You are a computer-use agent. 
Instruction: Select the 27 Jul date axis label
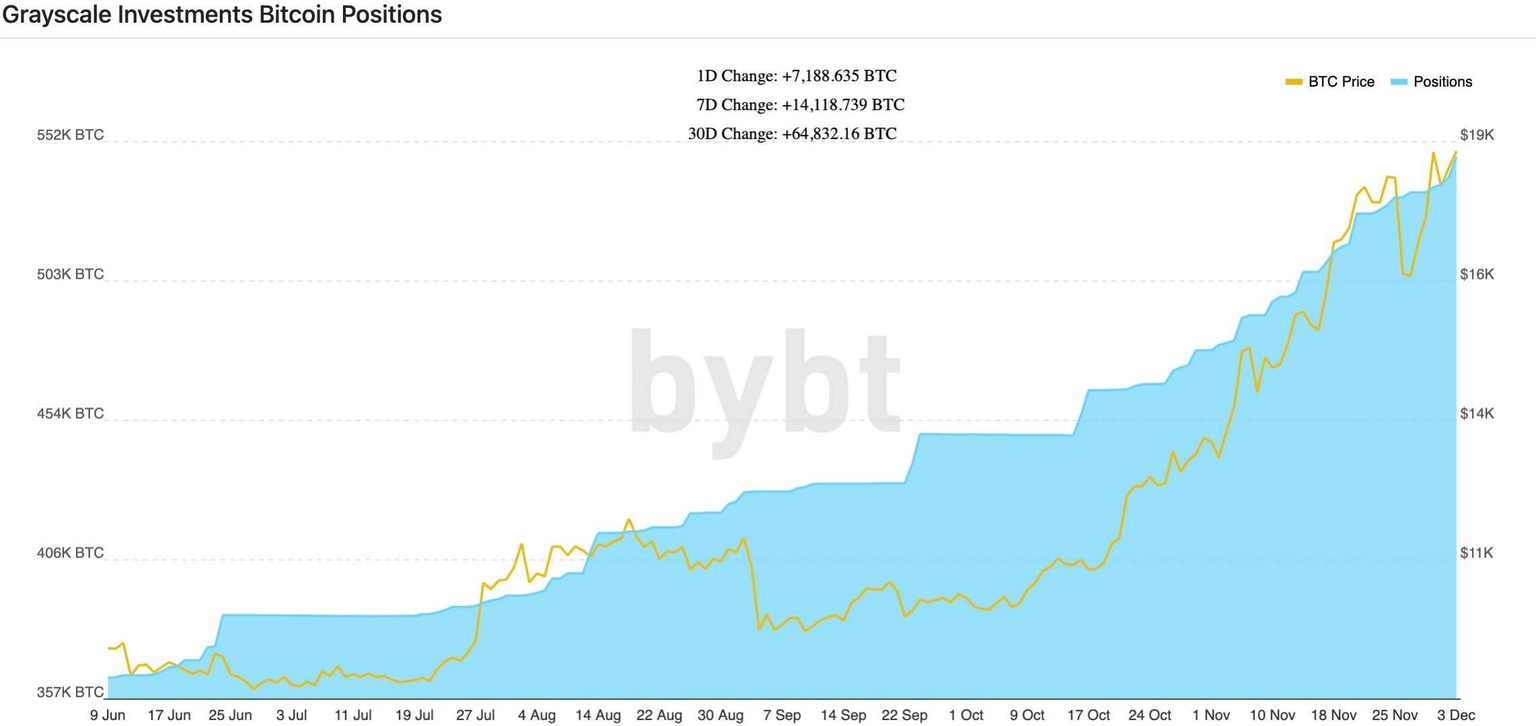pos(476,715)
